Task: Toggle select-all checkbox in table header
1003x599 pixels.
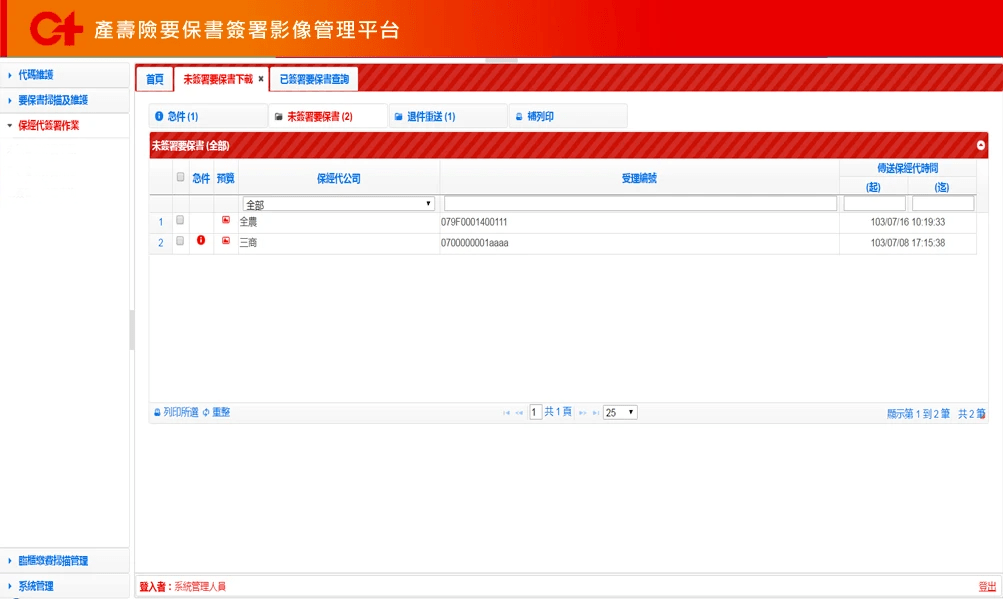Action: pos(180,177)
